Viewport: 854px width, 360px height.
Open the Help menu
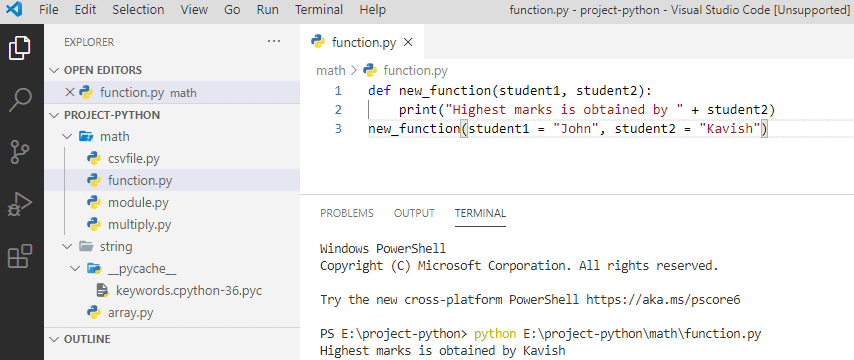(x=373, y=10)
